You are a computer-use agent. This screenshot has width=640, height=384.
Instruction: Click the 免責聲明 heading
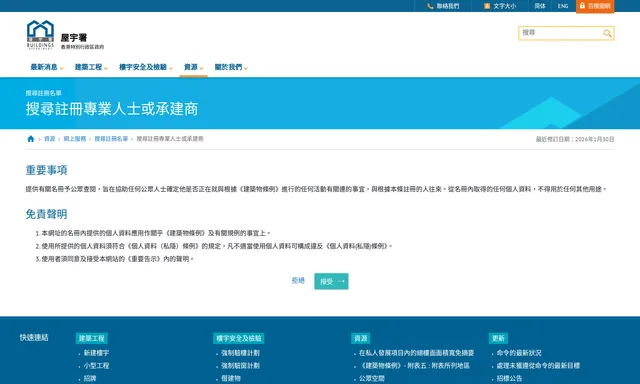[x=47, y=214]
